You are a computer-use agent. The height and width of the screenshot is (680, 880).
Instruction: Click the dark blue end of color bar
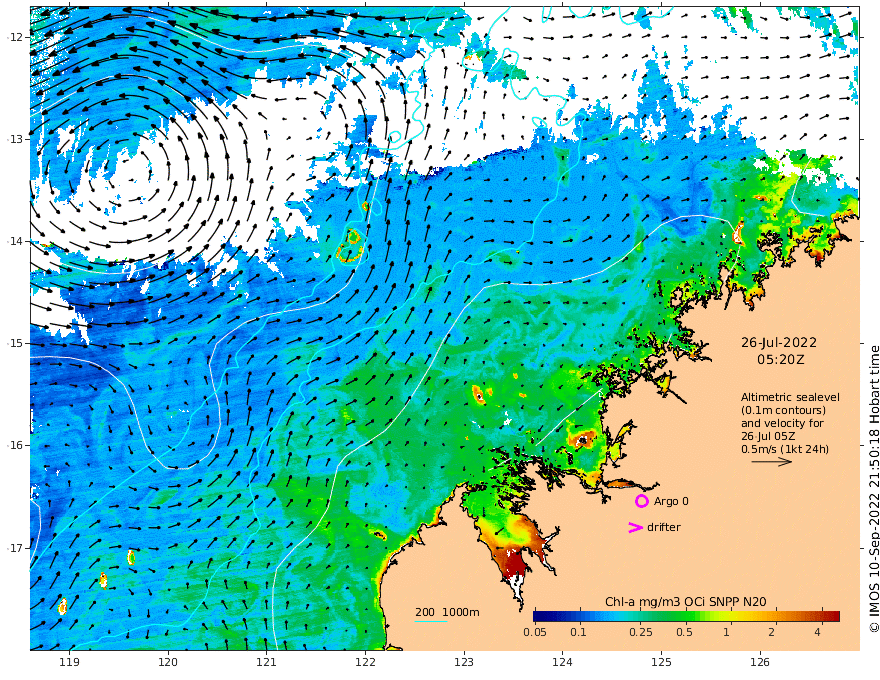[x=540, y=616]
